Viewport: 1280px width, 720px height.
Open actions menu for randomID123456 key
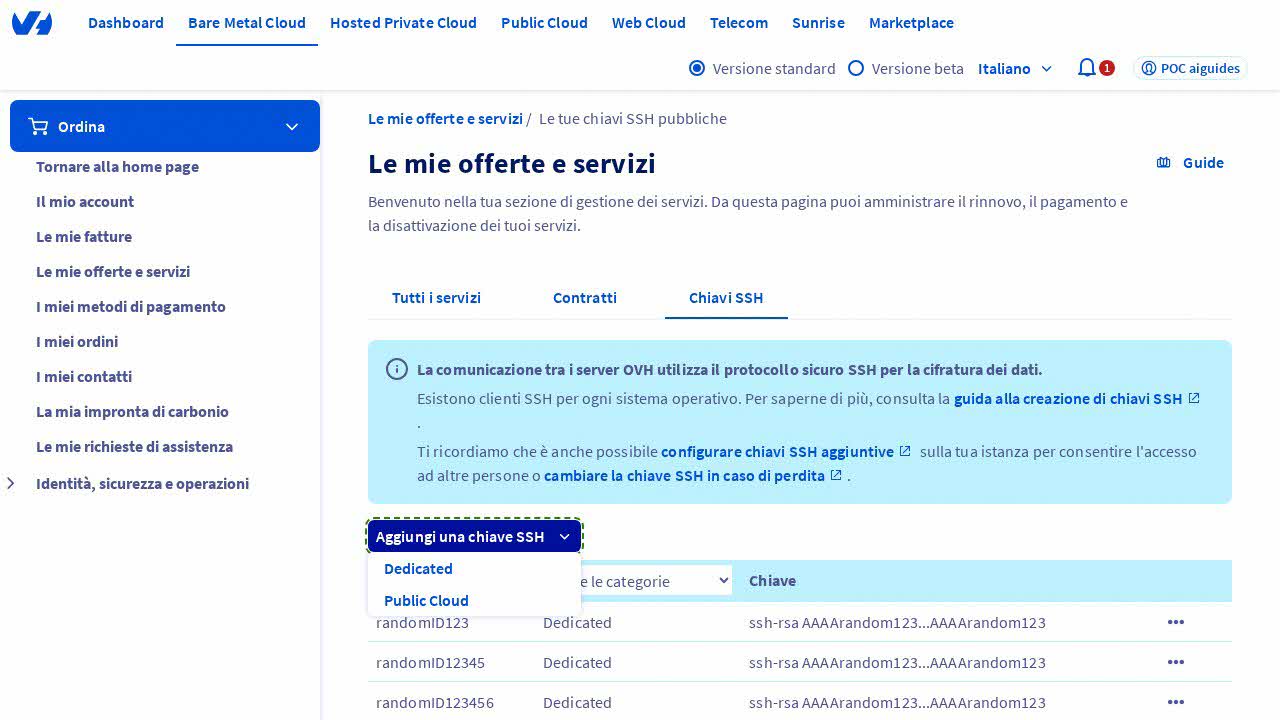(1175, 702)
